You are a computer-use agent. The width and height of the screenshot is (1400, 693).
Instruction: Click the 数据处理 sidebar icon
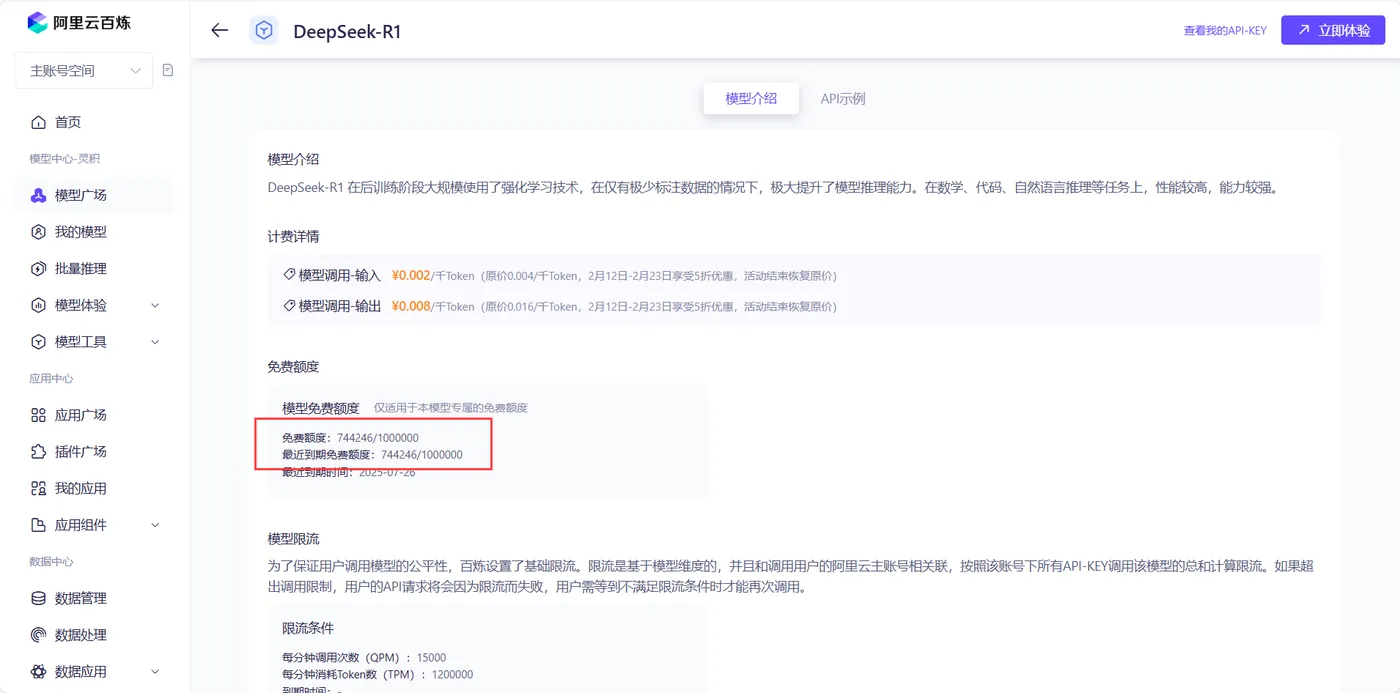pos(39,635)
